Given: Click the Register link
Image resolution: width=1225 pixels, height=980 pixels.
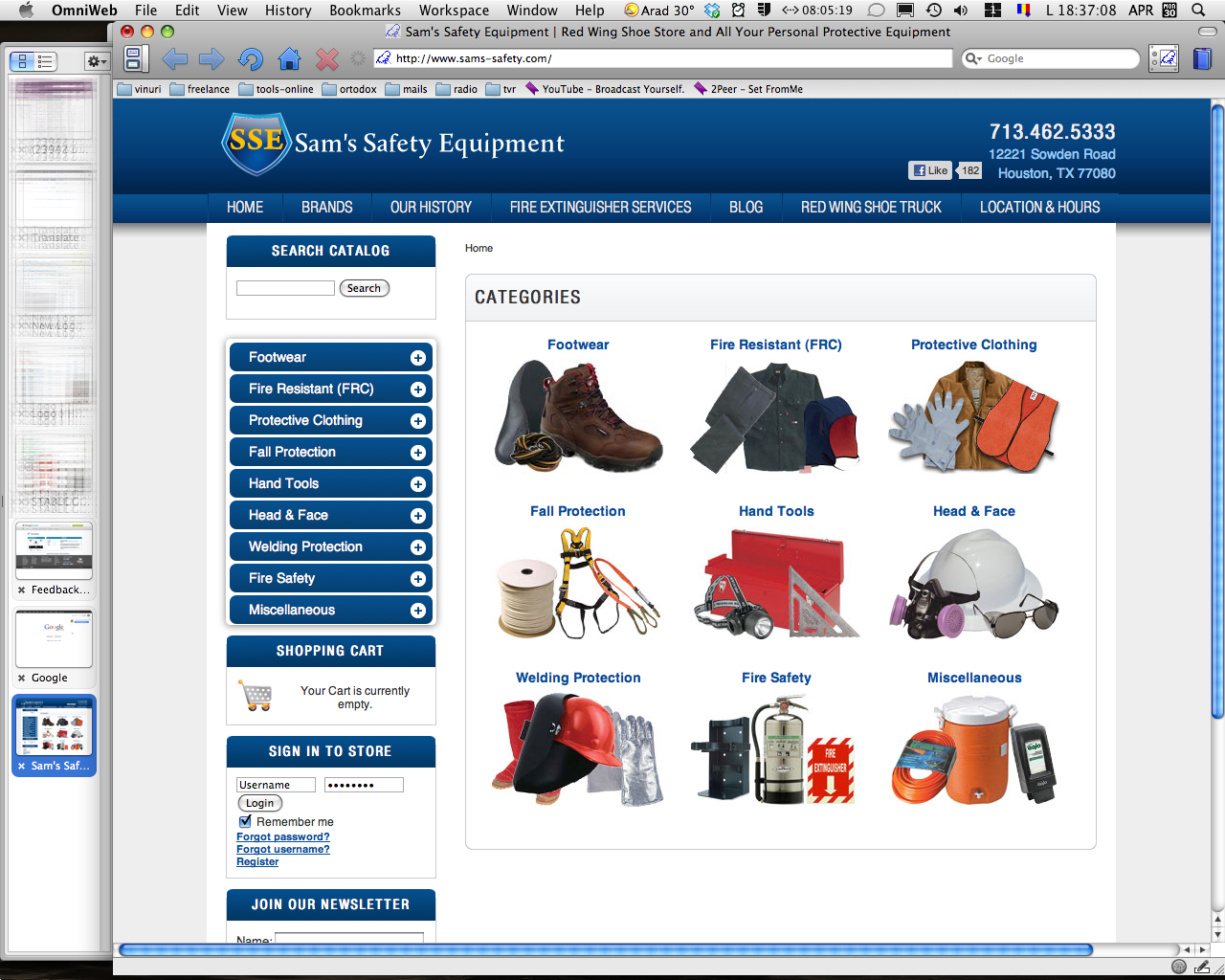Looking at the screenshot, I should [257, 861].
